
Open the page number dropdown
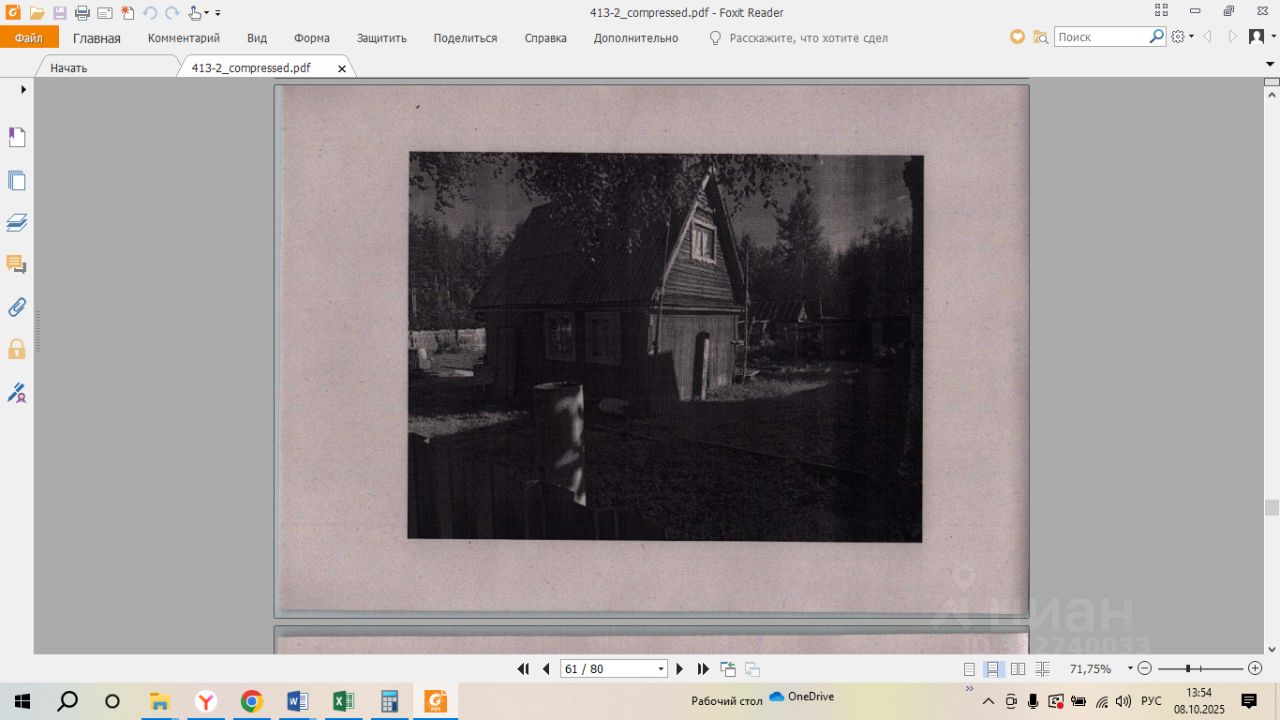tap(660, 669)
